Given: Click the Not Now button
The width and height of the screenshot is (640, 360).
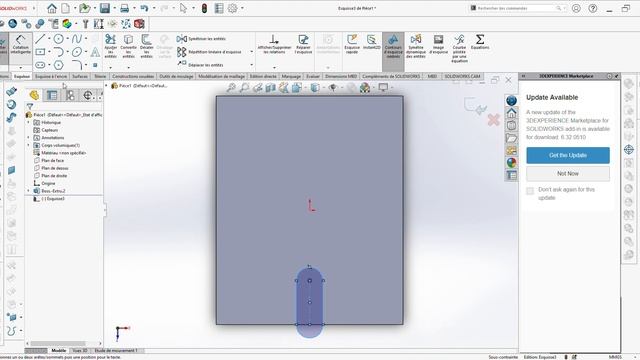Looking at the screenshot, I should click(568, 173).
